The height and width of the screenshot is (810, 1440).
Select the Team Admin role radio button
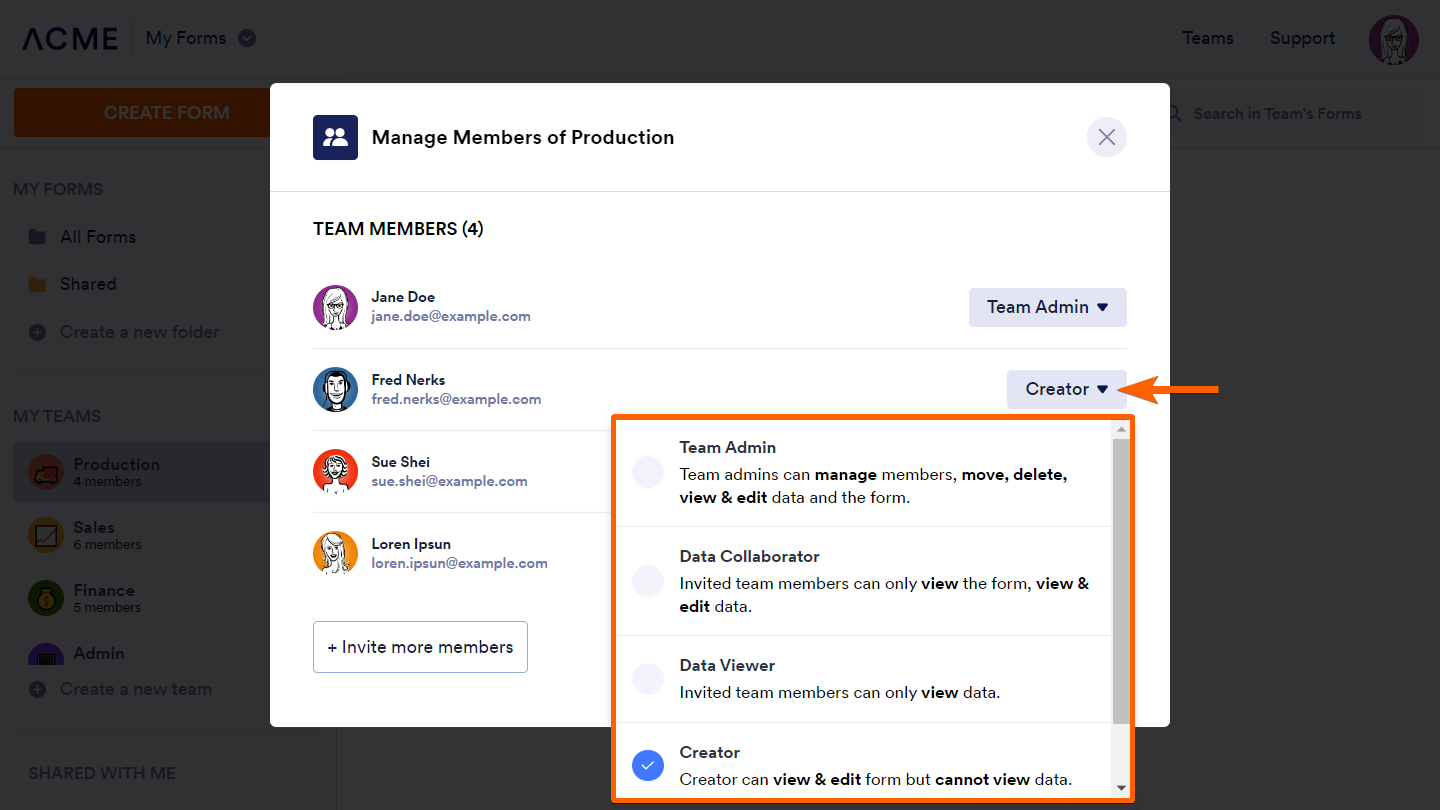point(648,472)
